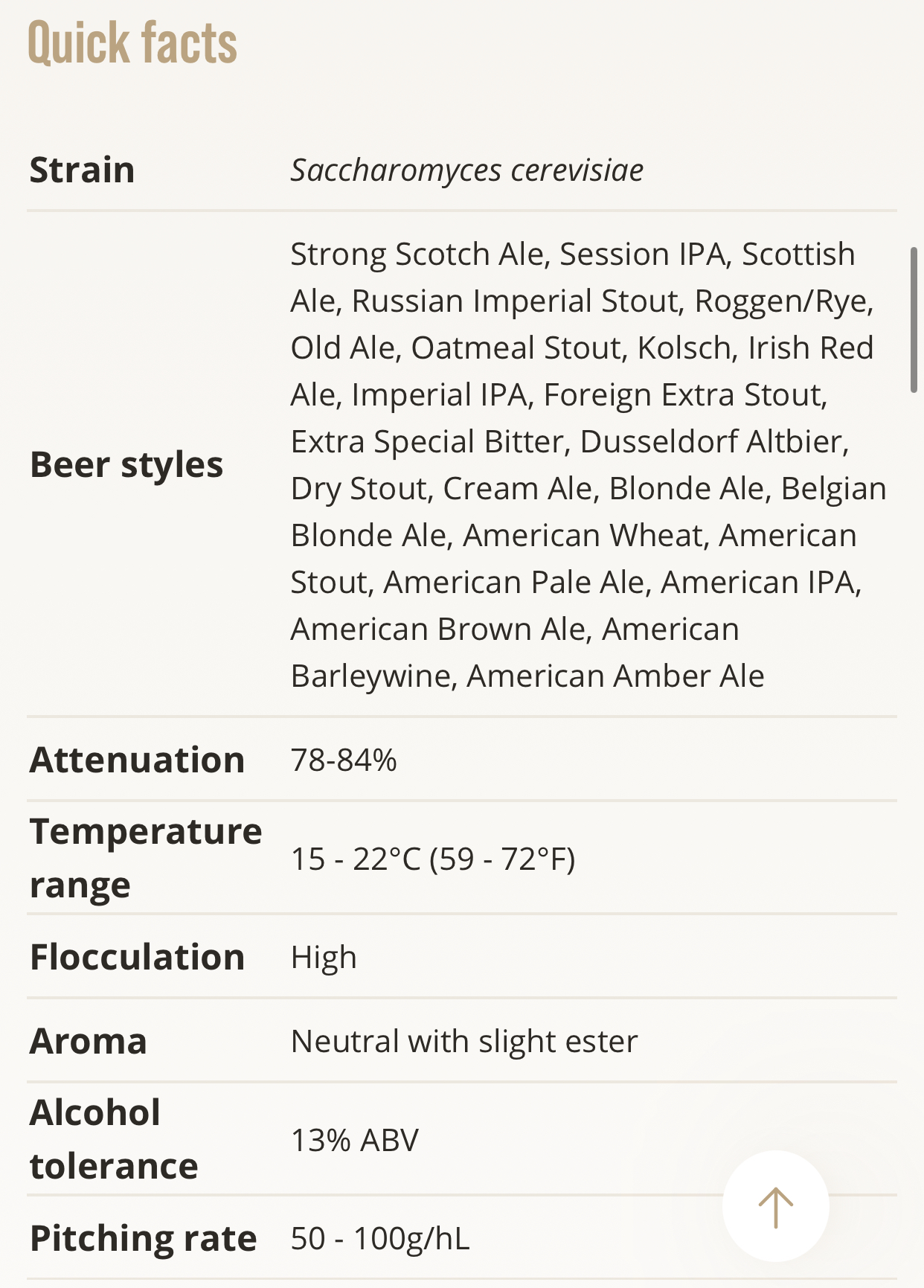The image size is (924, 1288).
Task: Click the Russian Imperial Stout text
Action: click(516, 301)
